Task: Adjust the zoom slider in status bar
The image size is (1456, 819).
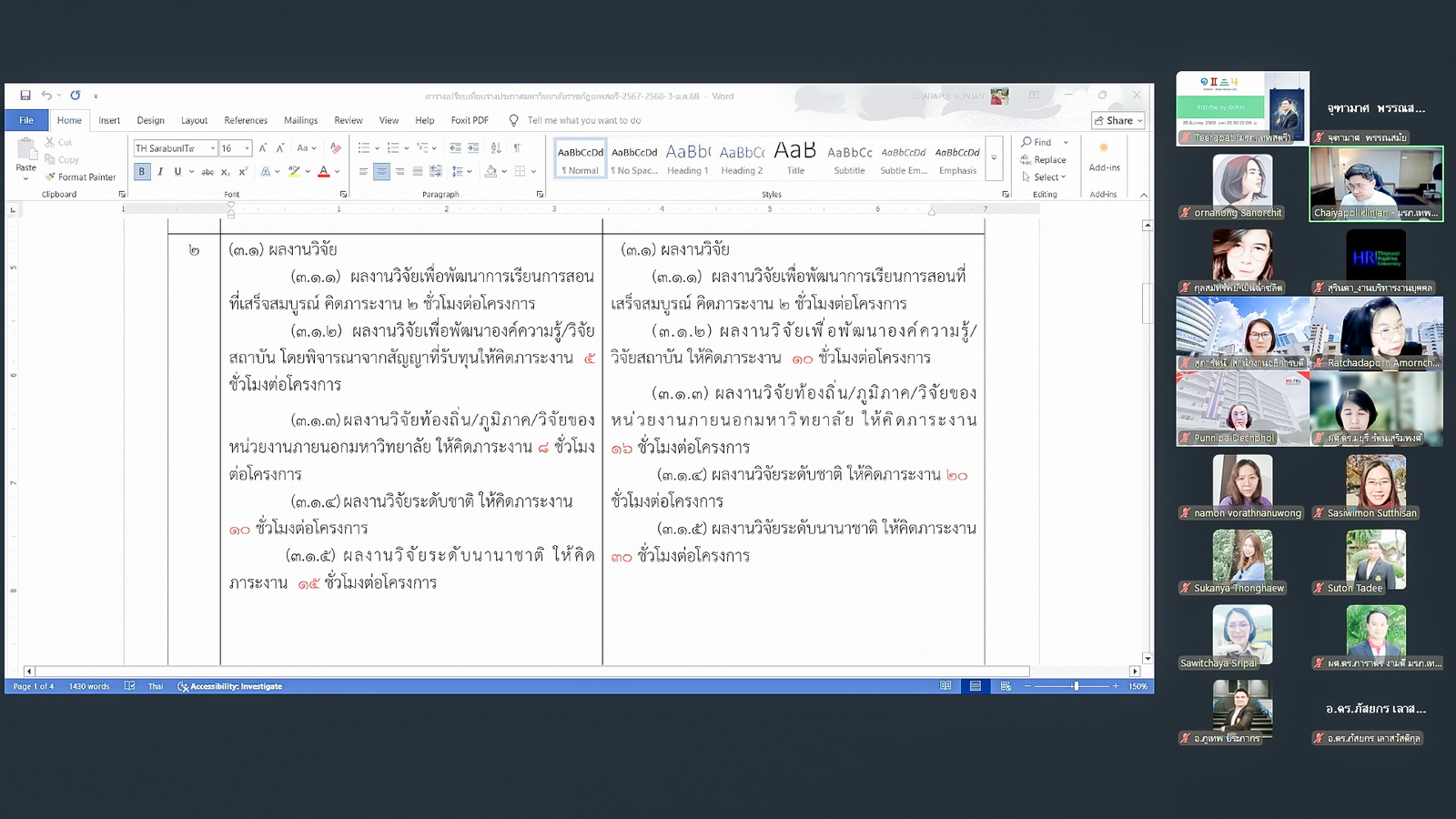Action: [1076, 686]
